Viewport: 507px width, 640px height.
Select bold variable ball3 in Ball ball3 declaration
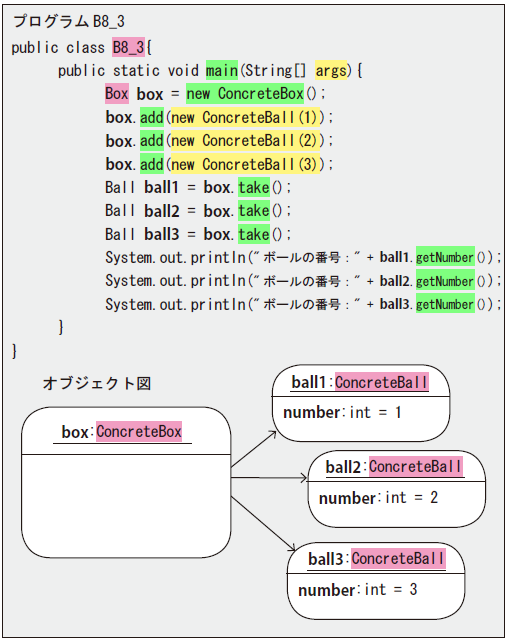(x=162, y=235)
